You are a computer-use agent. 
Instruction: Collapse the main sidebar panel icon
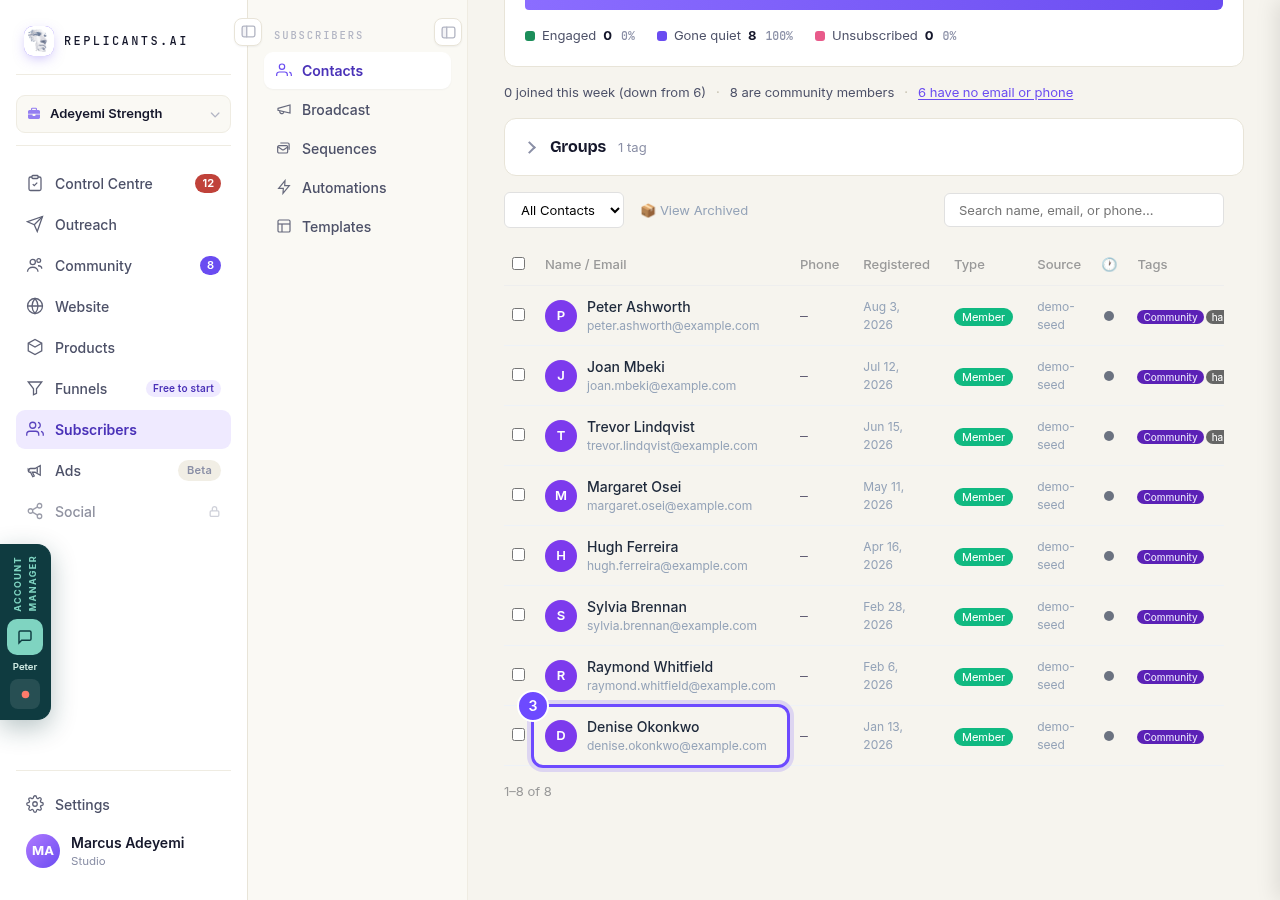[x=248, y=32]
